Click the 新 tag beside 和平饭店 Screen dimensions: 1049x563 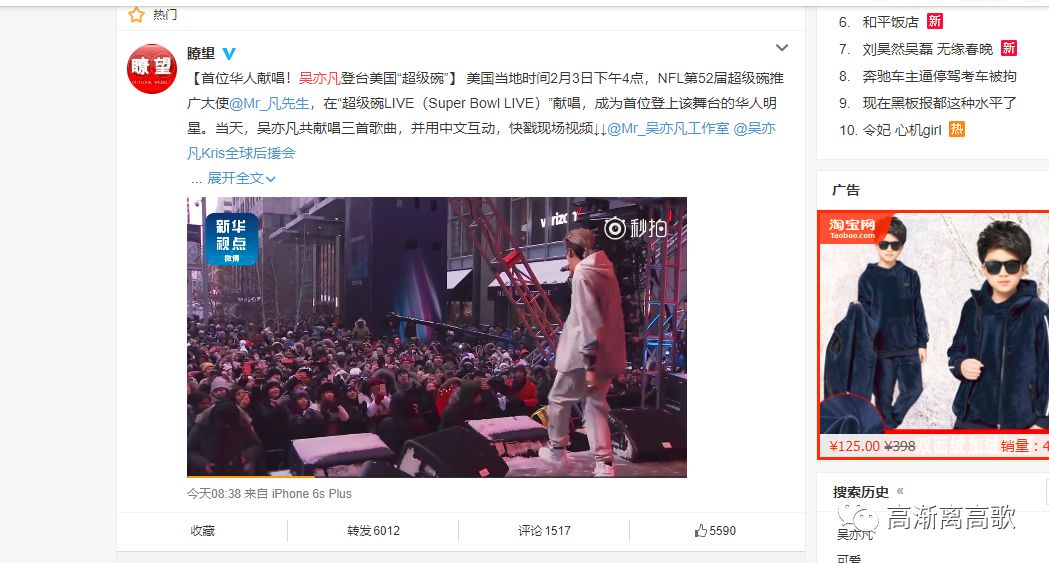click(x=935, y=21)
